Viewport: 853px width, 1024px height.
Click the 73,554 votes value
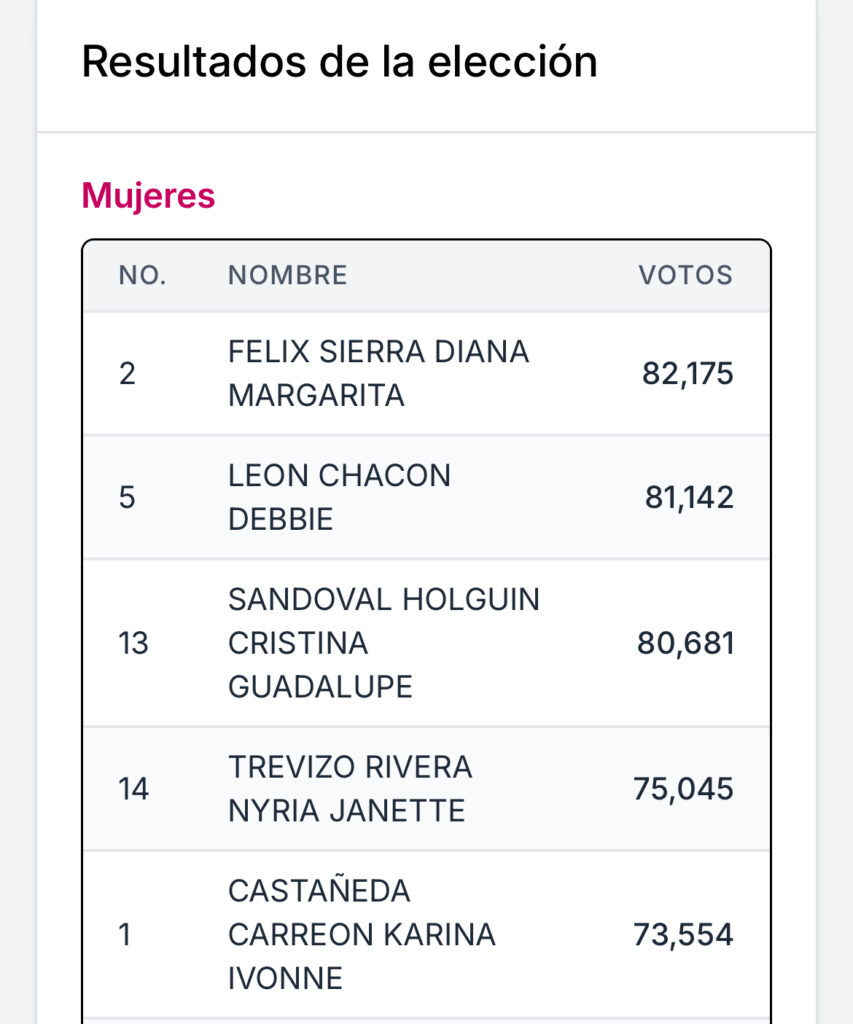click(x=683, y=935)
